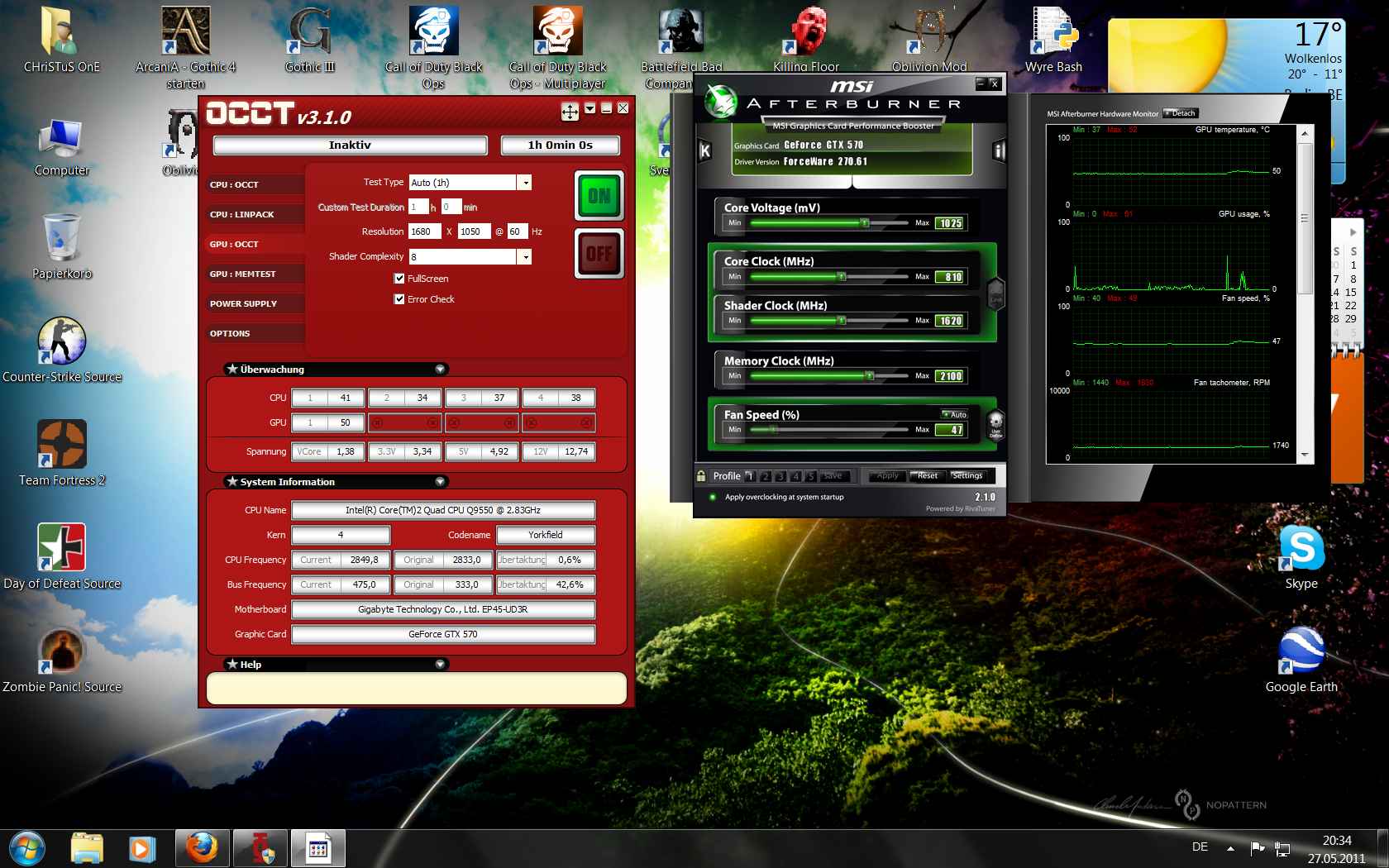Toggle the FullScreen checkbox in OCCT
1389x868 pixels.
pyautogui.click(x=399, y=279)
